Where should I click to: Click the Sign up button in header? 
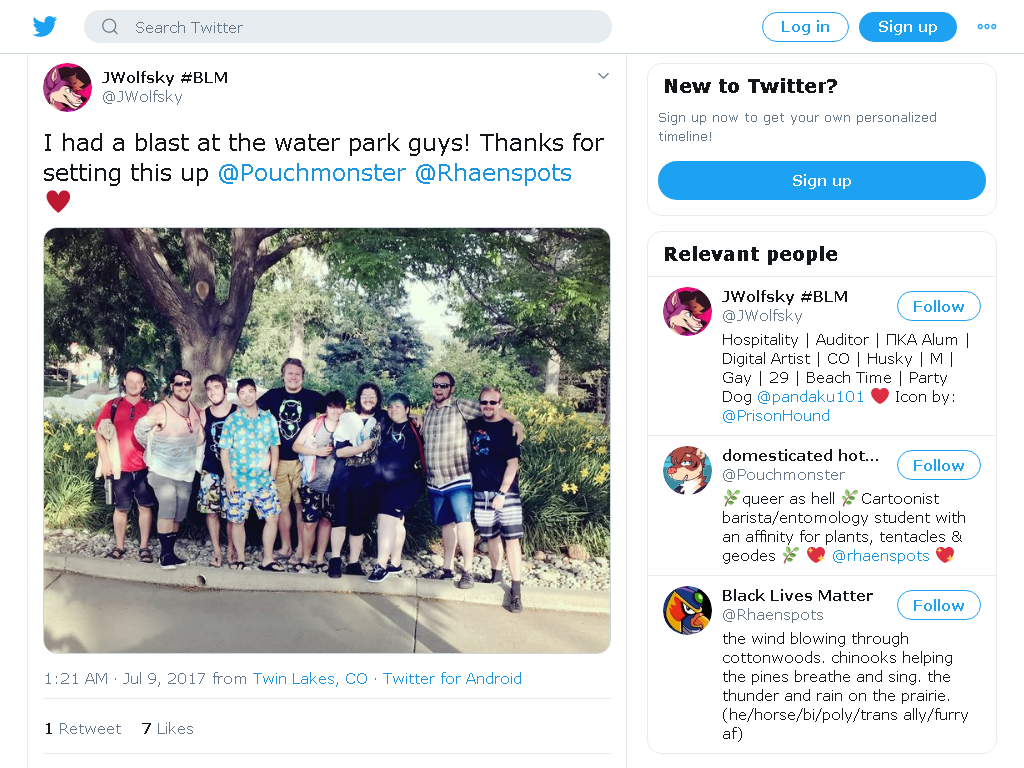[908, 27]
